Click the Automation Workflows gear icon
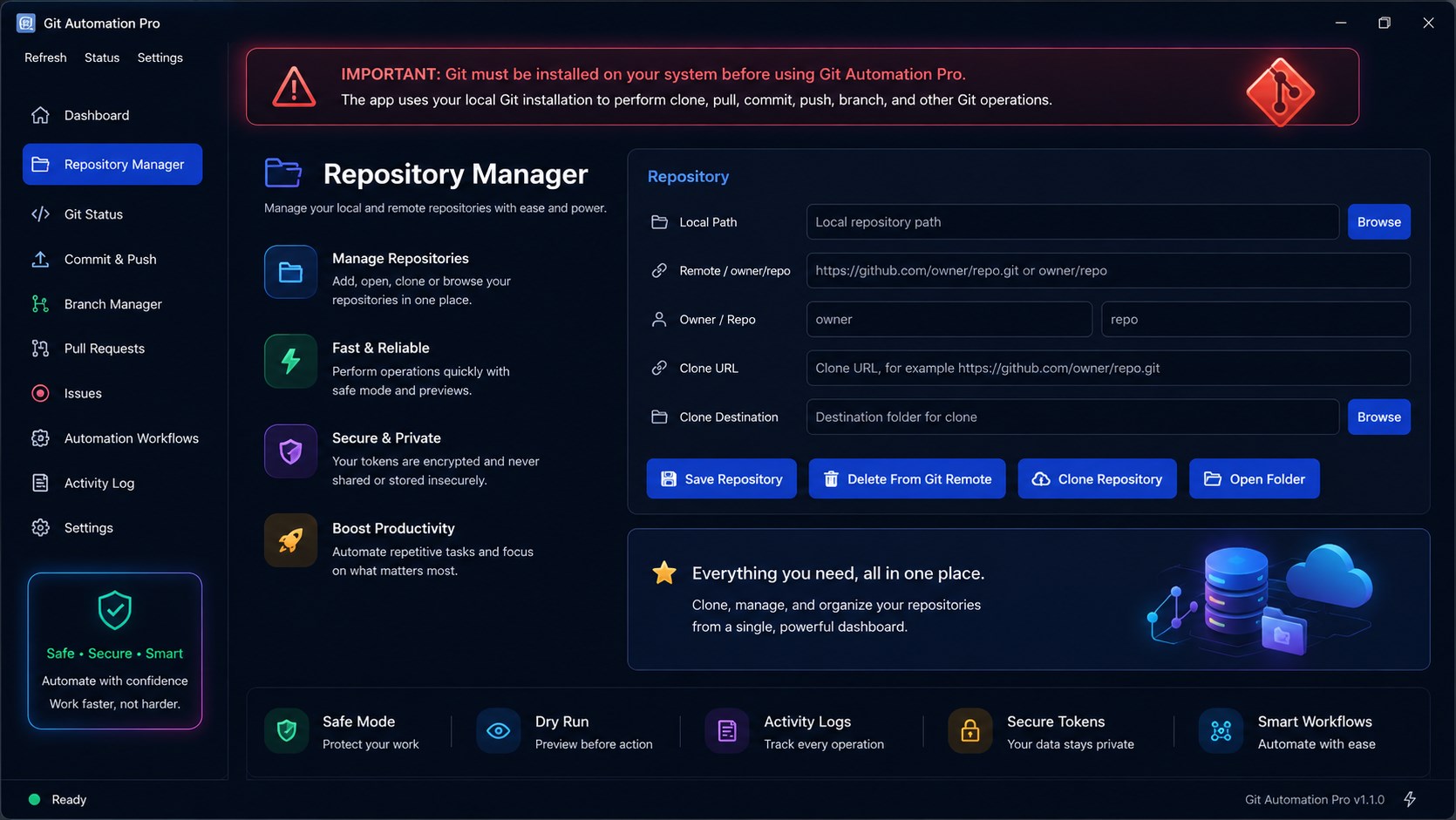The image size is (1456, 820). [x=40, y=438]
